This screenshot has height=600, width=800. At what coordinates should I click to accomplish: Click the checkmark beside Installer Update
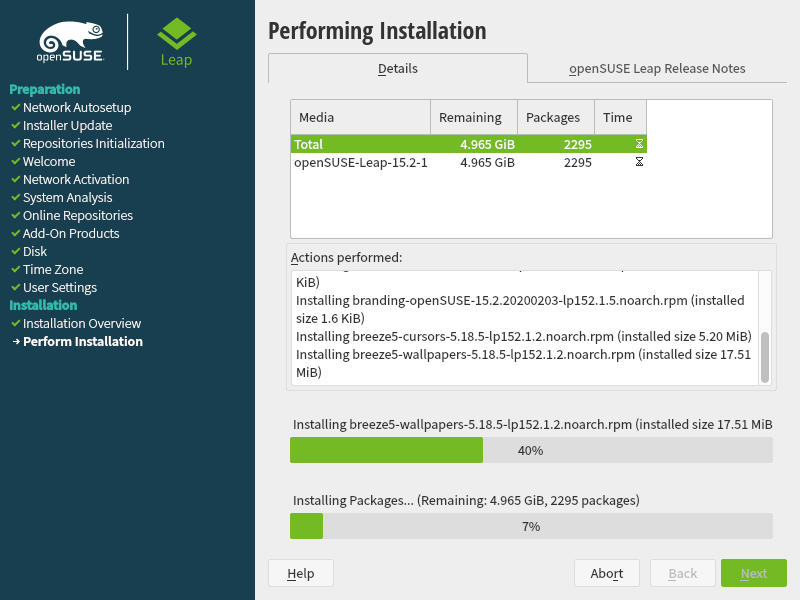pyautogui.click(x=16, y=125)
